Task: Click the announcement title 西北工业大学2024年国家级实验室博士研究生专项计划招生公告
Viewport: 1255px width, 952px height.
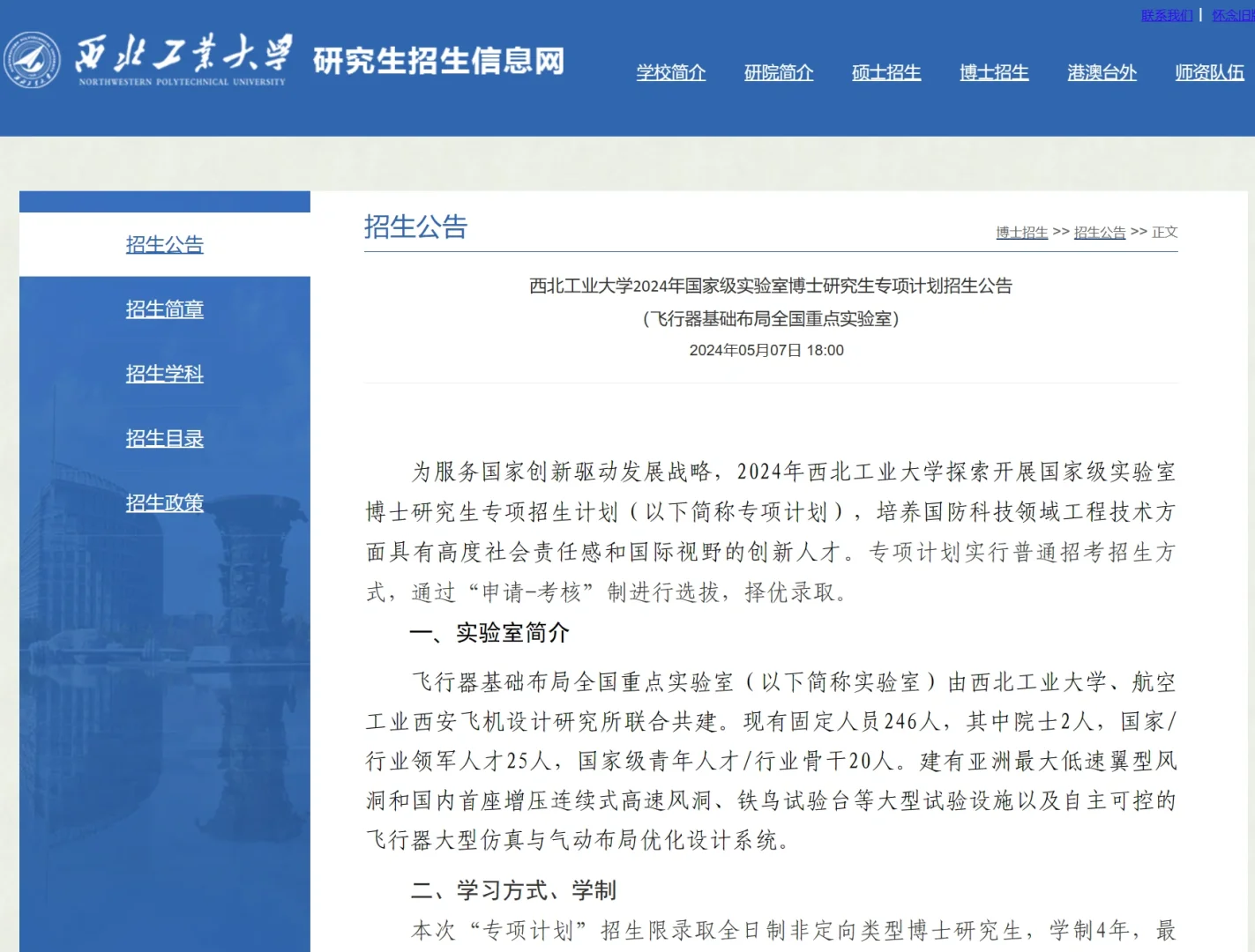Action: tap(771, 286)
